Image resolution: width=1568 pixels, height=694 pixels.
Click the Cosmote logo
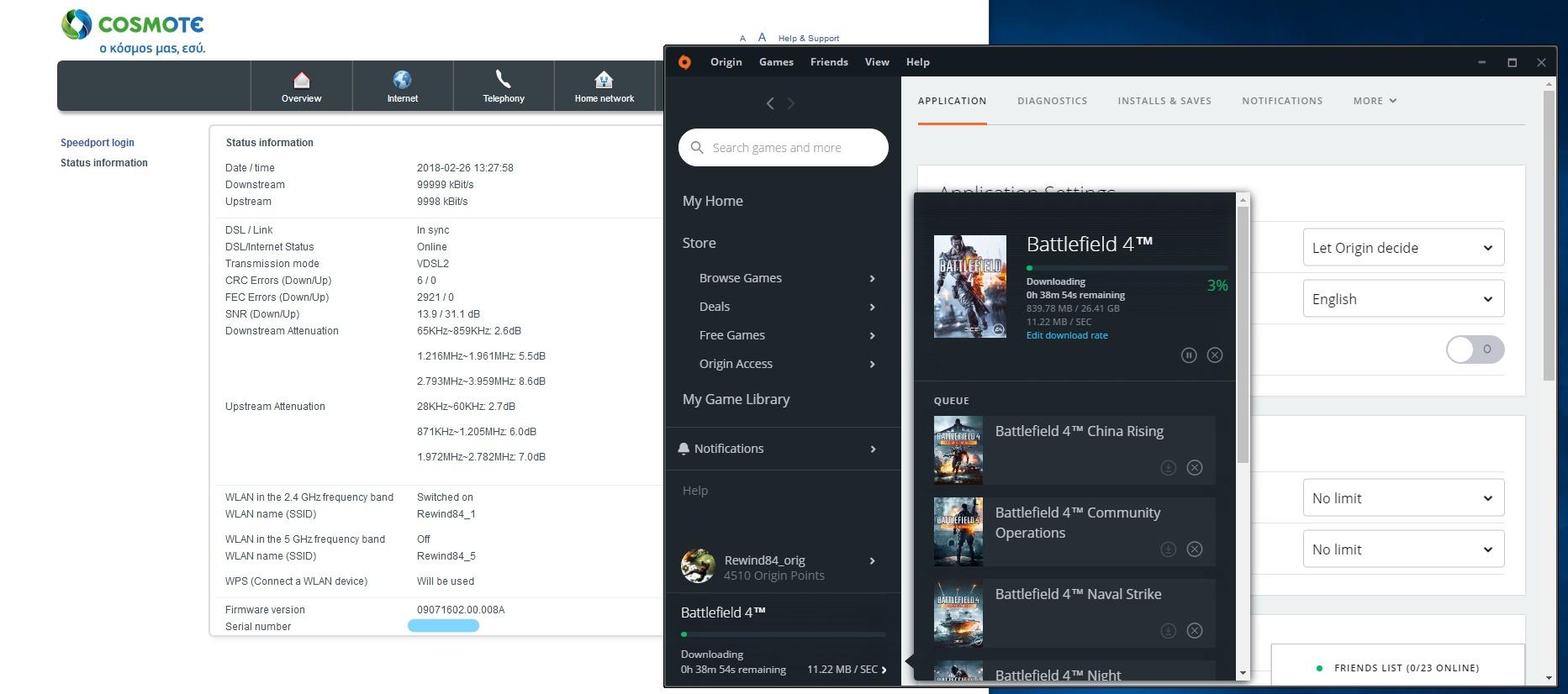(x=133, y=32)
